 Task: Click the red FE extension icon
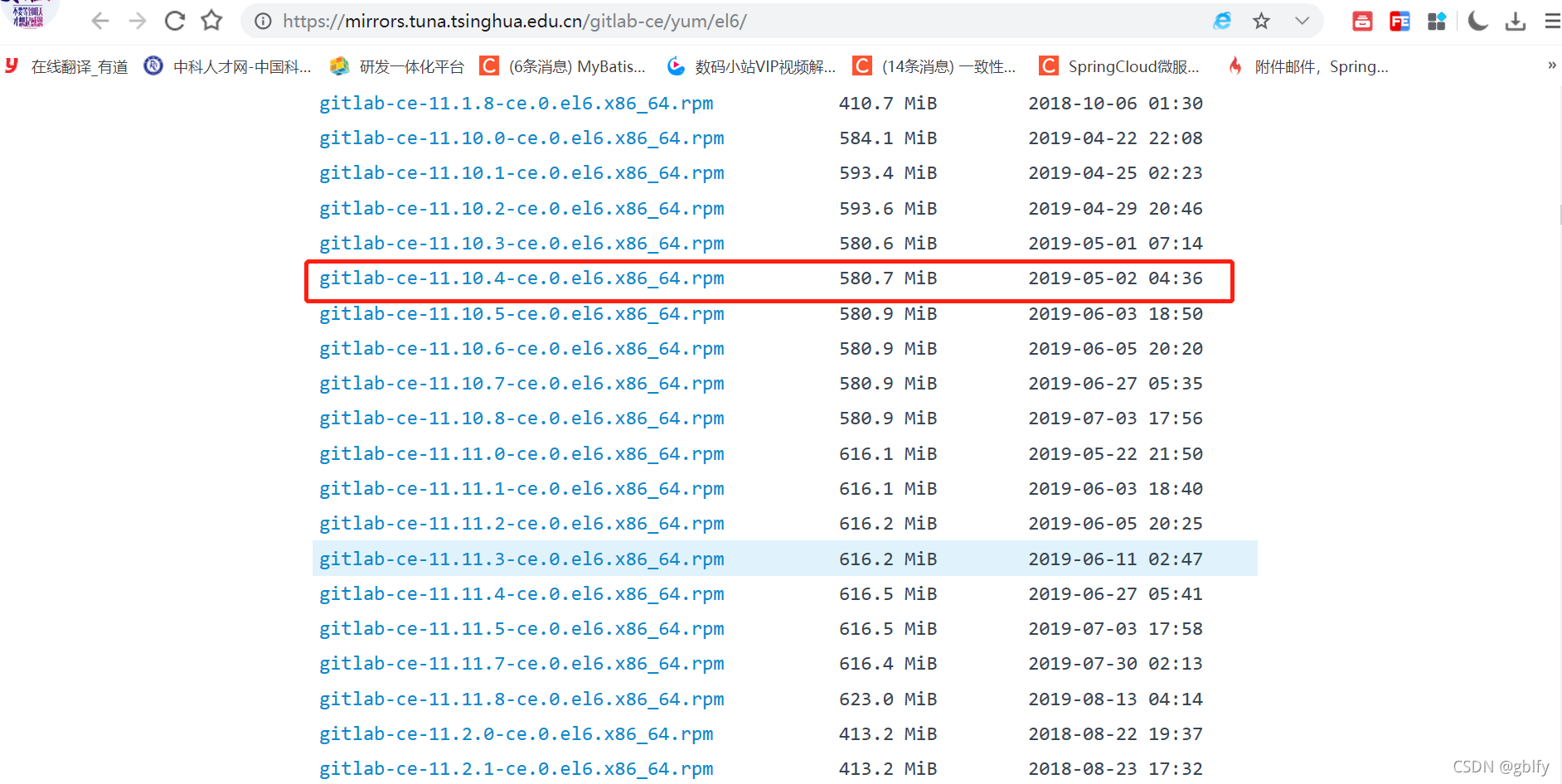1399,22
